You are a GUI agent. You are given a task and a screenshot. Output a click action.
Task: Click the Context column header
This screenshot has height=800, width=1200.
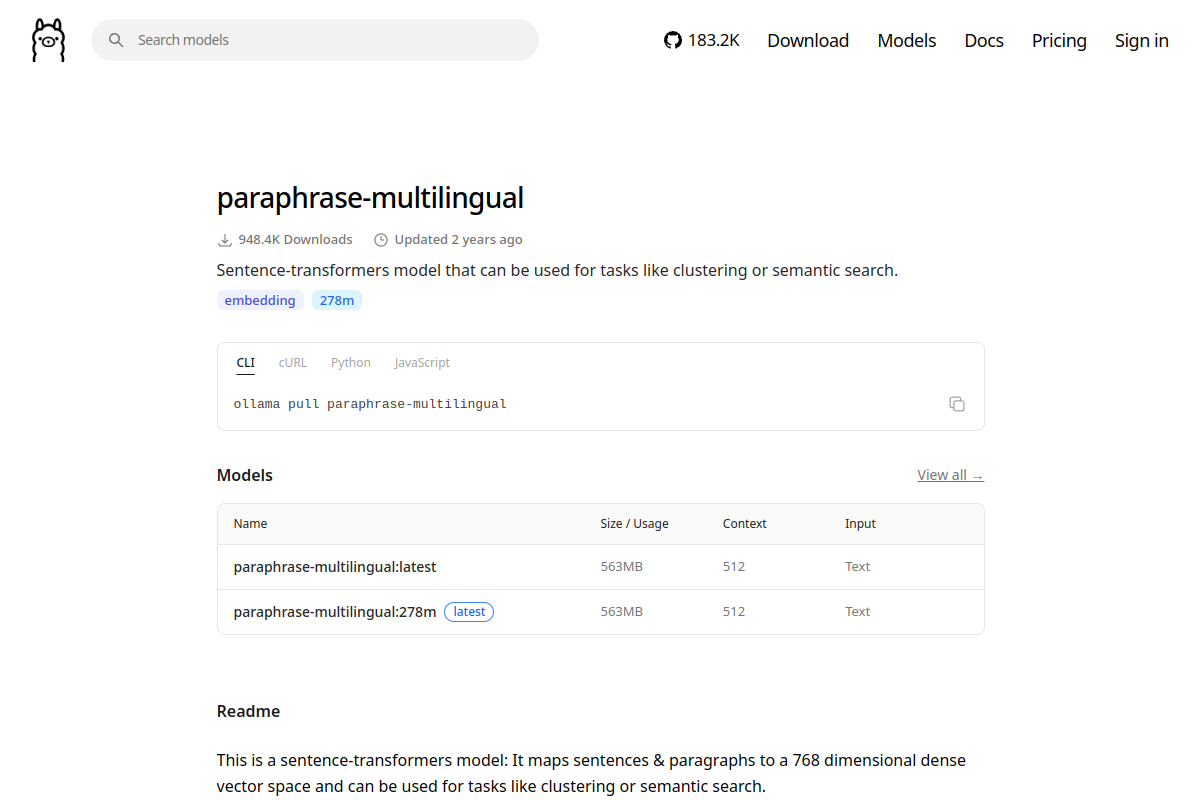[x=745, y=524]
